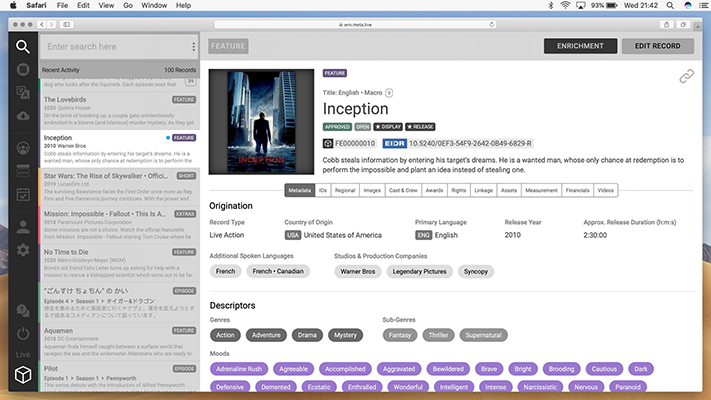Copy record link via chain-link icon
The width and height of the screenshot is (711, 400).
point(686,76)
